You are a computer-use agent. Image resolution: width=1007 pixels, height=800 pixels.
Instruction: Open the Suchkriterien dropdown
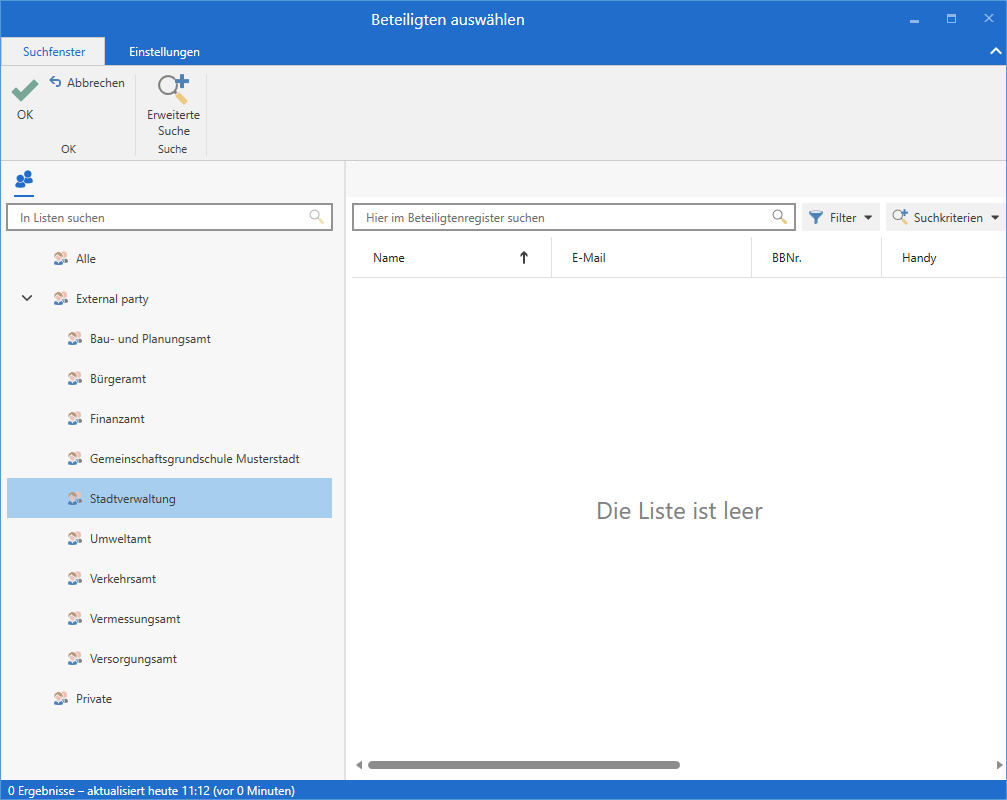coord(946,218)
